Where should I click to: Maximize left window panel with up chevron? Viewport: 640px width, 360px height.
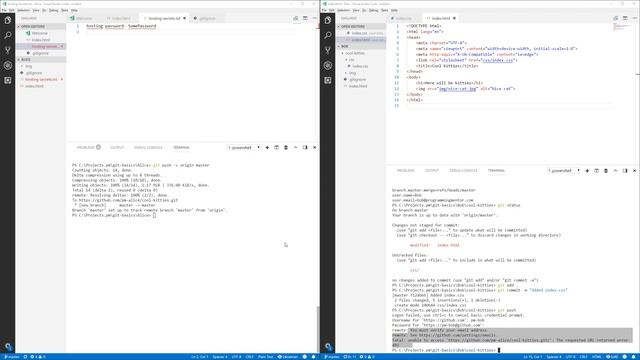click(x=296, y=147)
